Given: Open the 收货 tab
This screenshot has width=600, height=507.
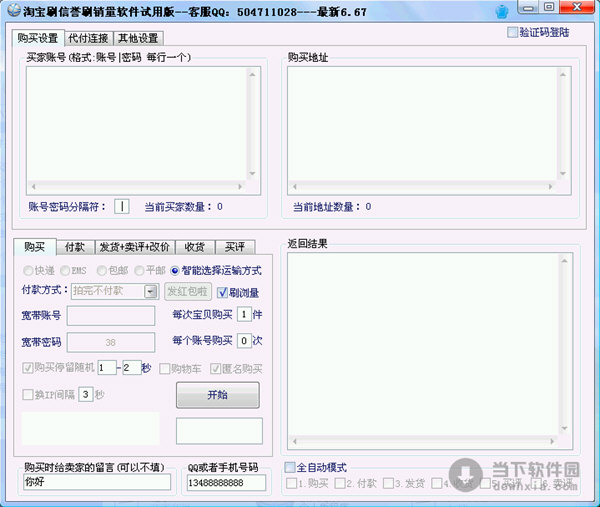Looking at the screenshot, I should 194,247.
